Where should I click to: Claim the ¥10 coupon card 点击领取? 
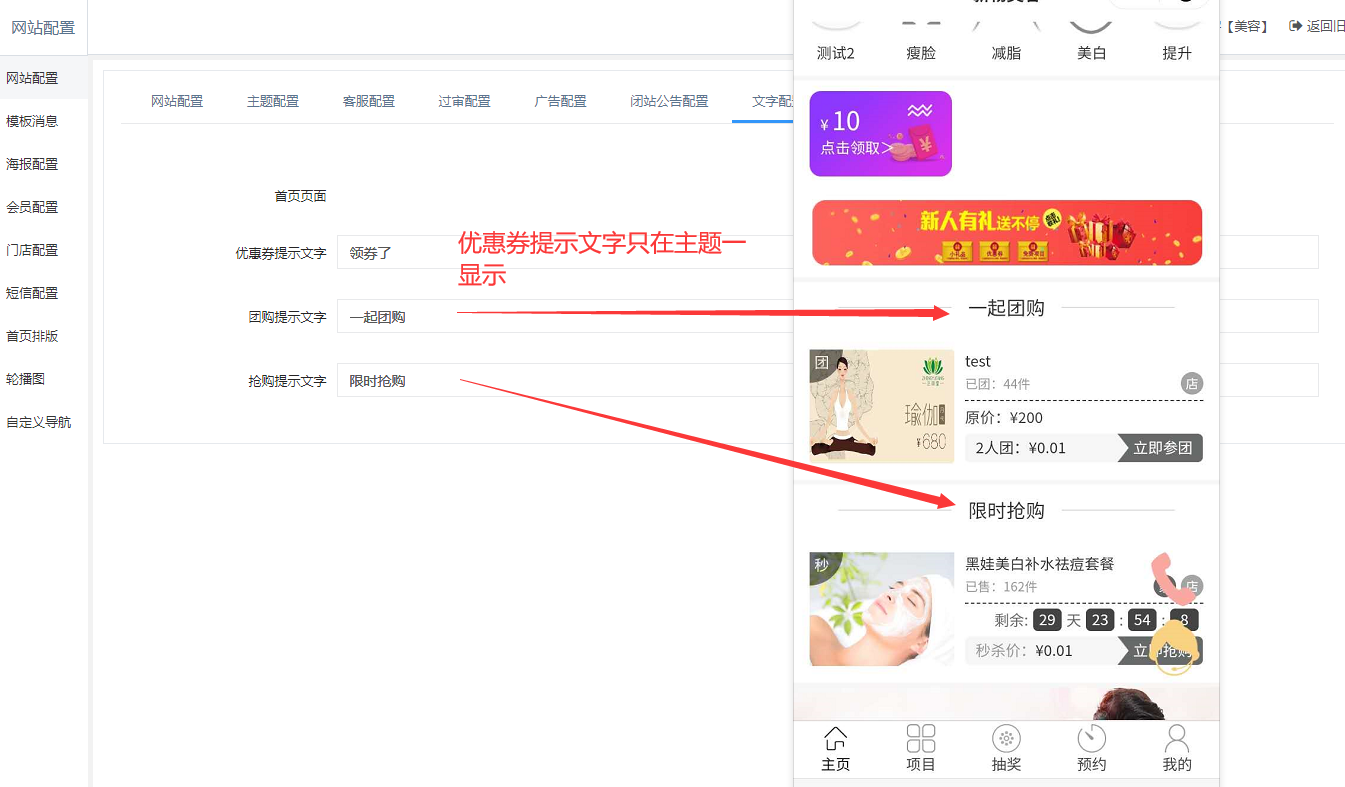[x=880, y=134]
